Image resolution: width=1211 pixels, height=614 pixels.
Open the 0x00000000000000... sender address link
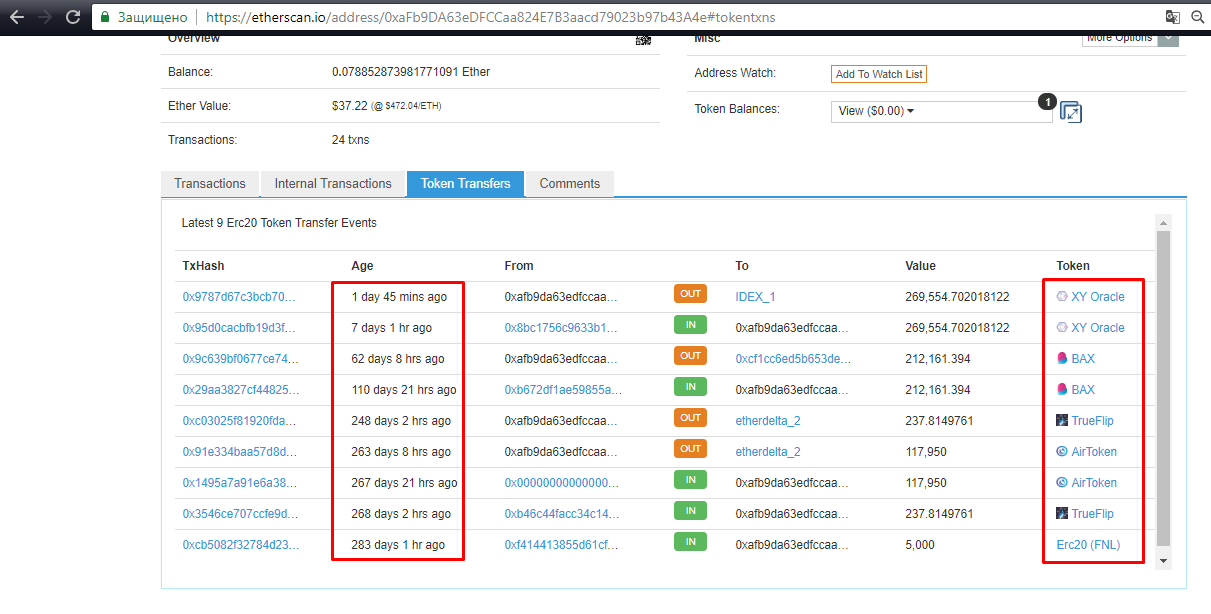562,483
